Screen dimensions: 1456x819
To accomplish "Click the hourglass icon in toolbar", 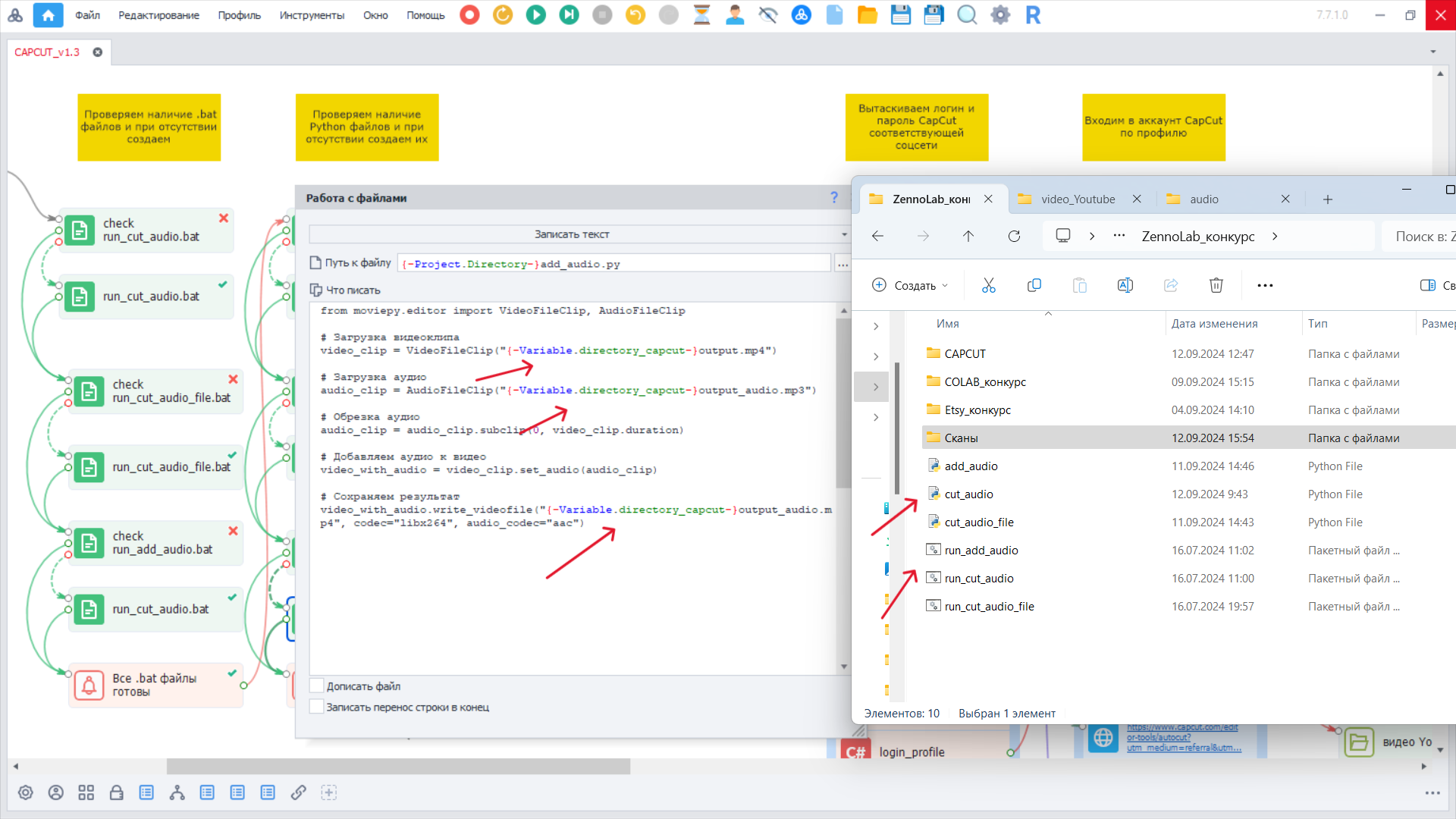I will click(701, 14).
